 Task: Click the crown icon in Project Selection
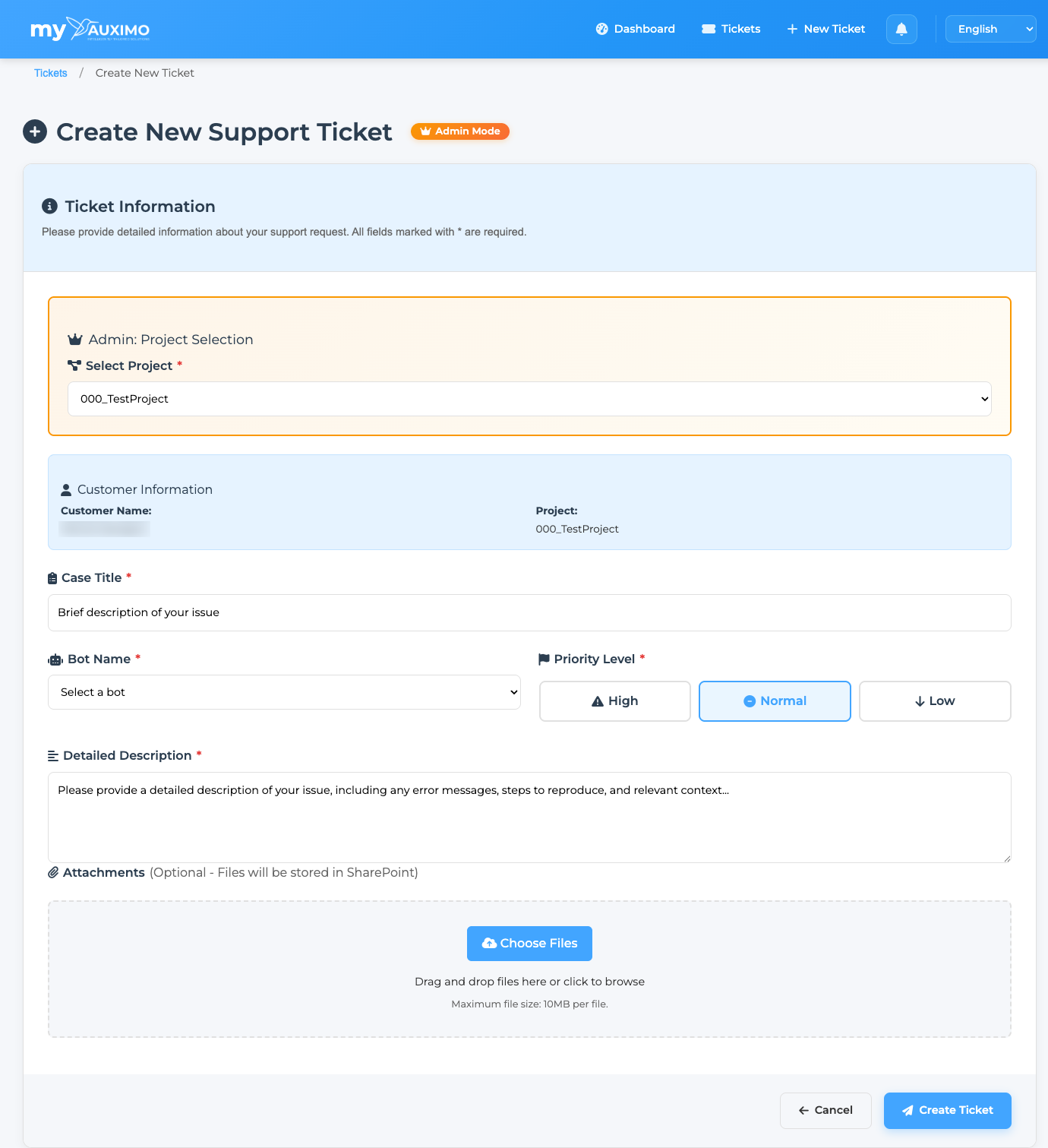pyautogui.click(x=74, y=340)
